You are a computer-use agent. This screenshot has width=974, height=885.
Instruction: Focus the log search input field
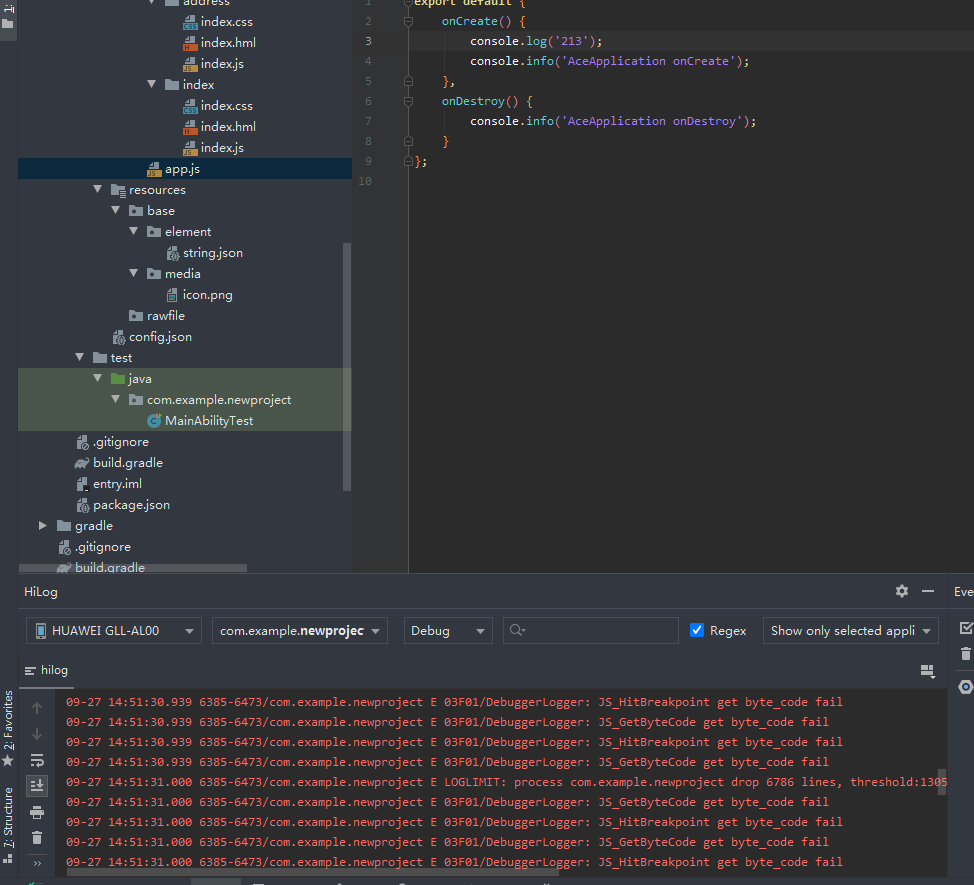click(x=590, y=630)
